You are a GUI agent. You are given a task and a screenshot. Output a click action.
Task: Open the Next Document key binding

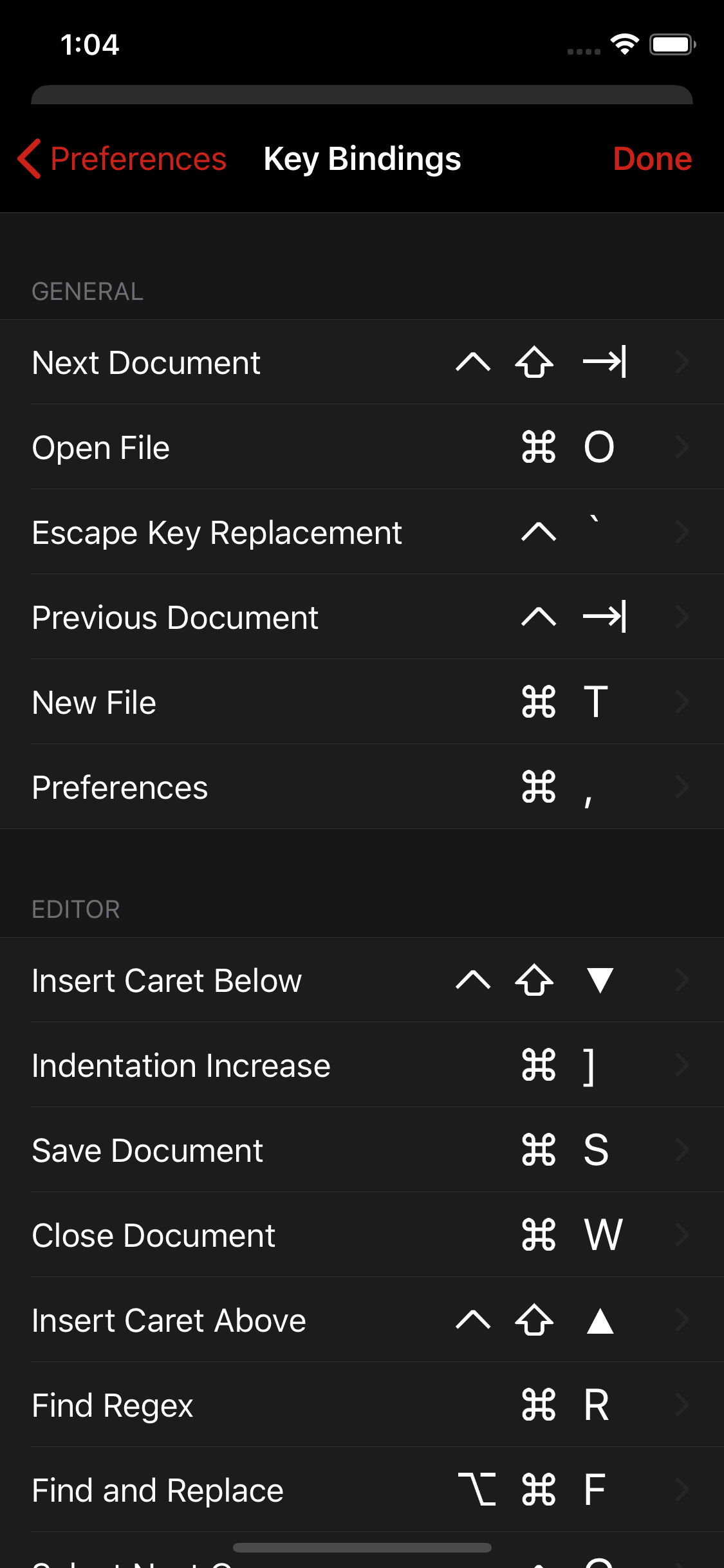(x=146, y=362)
